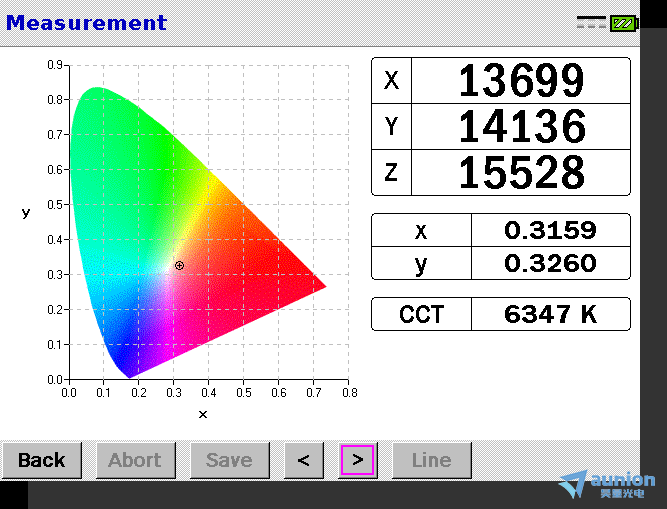Viewport: 667px width, 509px height.
Task: Go to next page with > button
Action: point(357,460)
